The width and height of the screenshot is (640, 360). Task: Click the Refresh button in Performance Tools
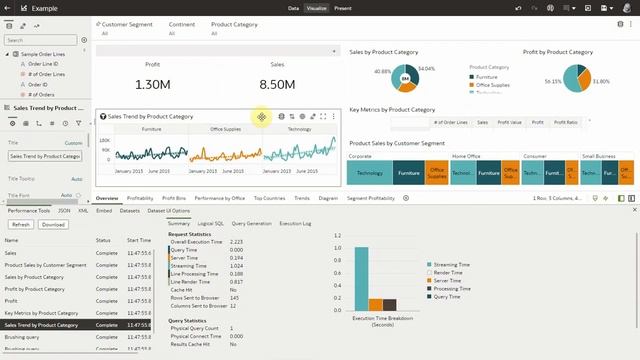21,224
